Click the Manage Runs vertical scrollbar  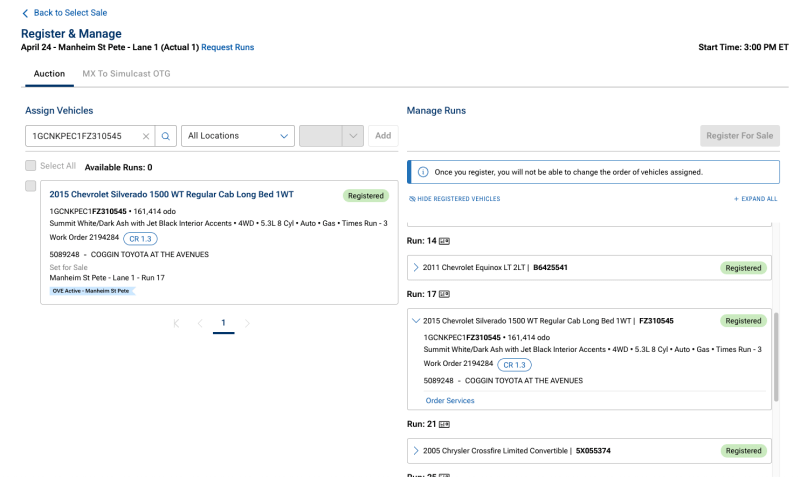(776, 357)
